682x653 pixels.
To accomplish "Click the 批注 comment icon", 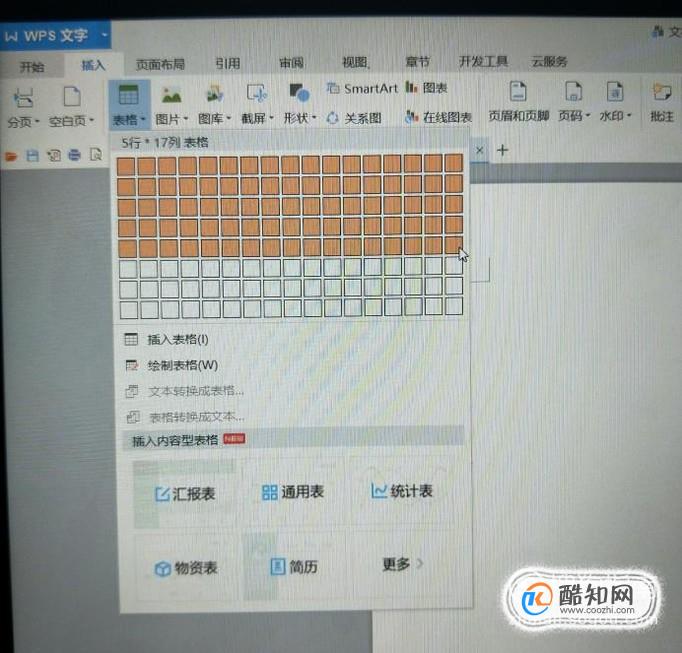I will coord(662,92).
